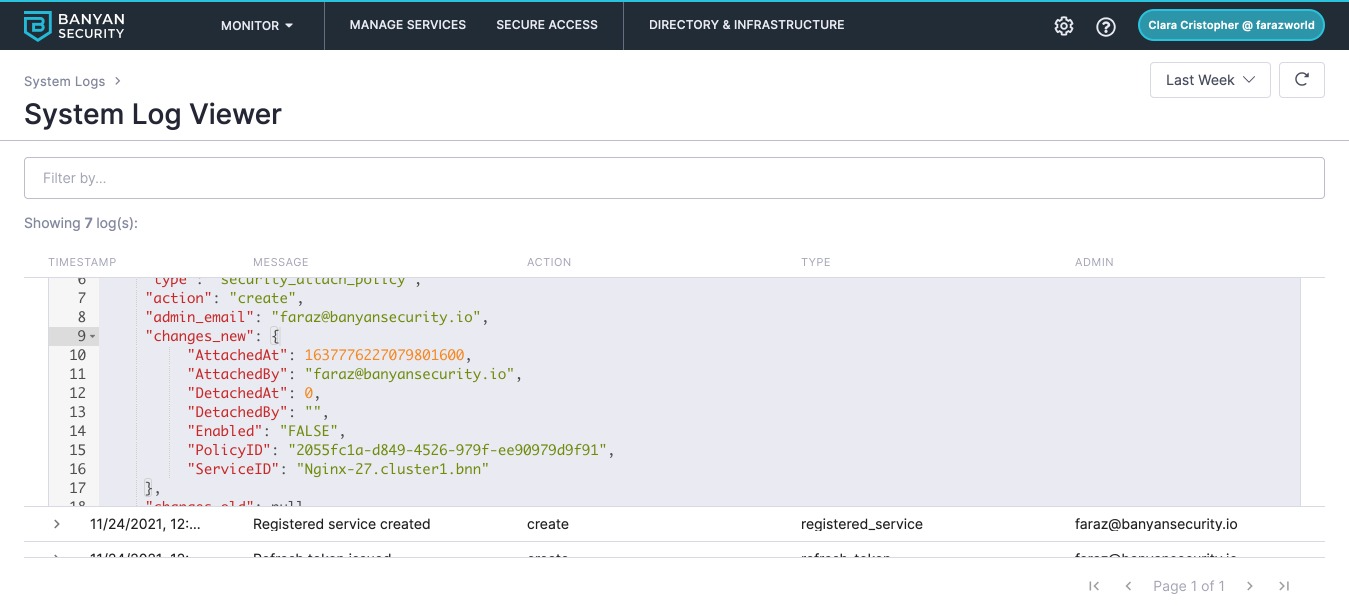Click the System Log Viewer heading
Screen dimensions: 1349x613
(x=153, y=114)
